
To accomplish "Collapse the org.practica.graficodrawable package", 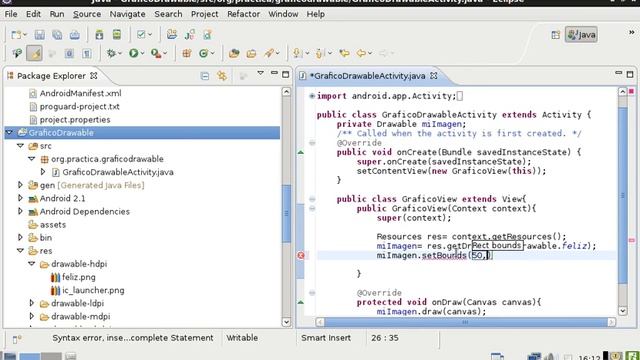I will point(31,159).
